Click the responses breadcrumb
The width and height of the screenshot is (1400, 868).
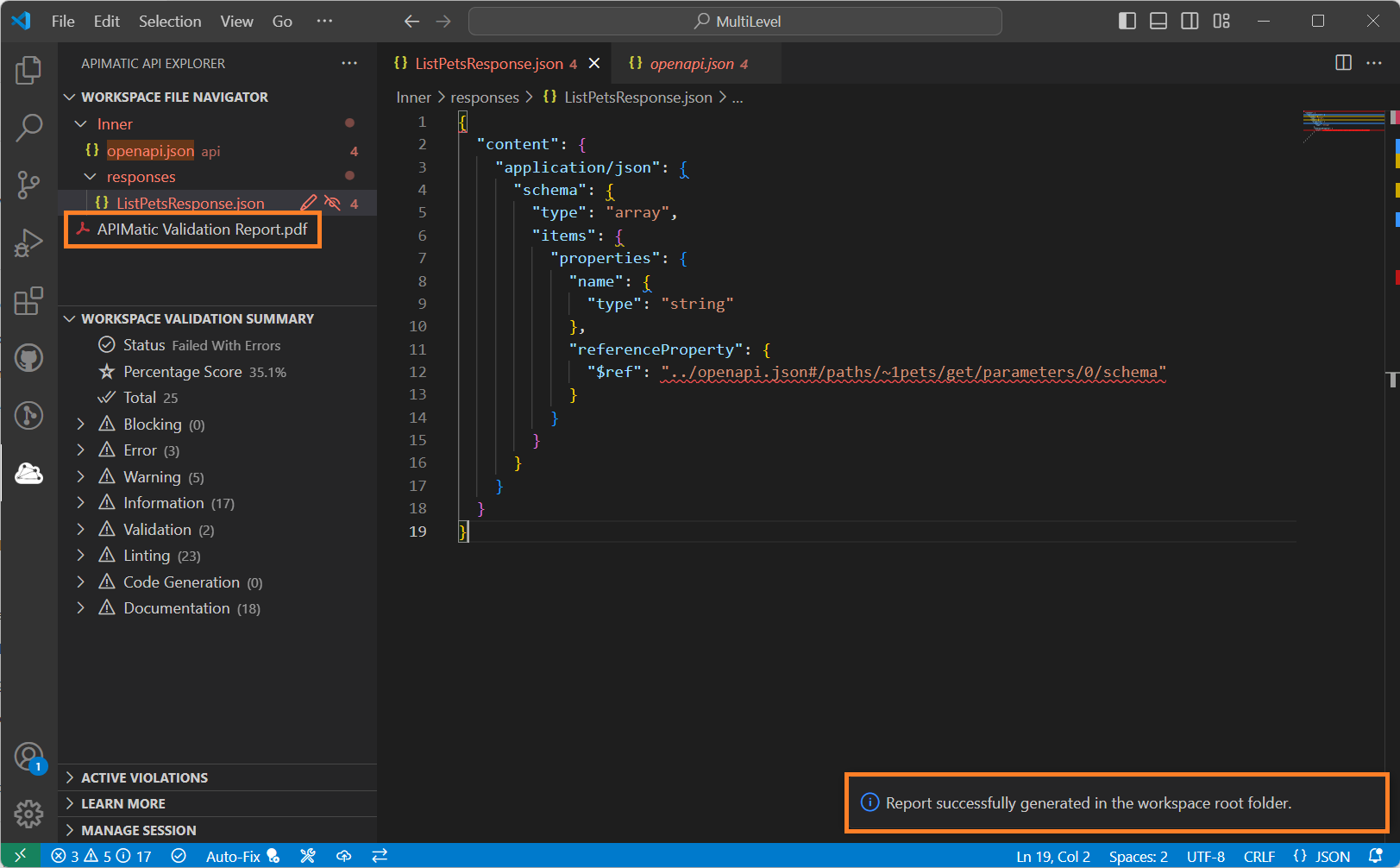(485, 97)
